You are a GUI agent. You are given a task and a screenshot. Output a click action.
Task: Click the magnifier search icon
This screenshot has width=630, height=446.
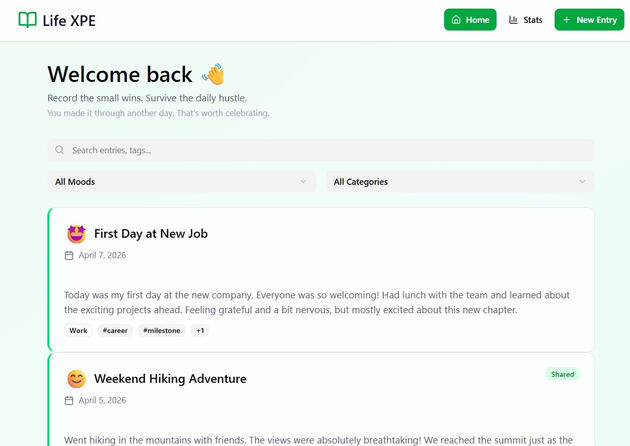(60, 150)
